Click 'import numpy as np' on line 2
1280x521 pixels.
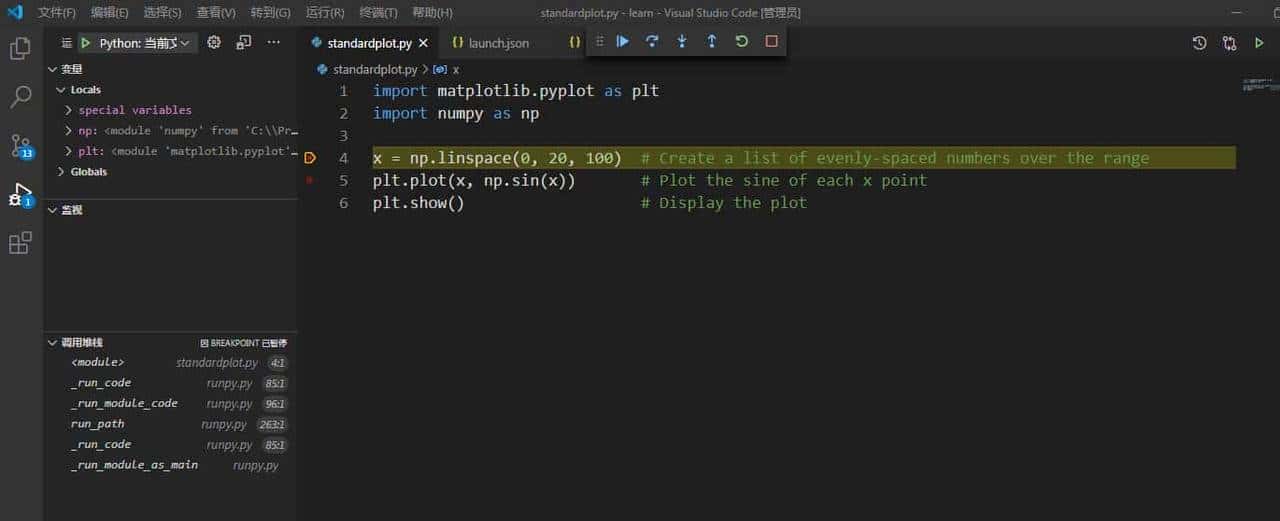pos(456,113)
